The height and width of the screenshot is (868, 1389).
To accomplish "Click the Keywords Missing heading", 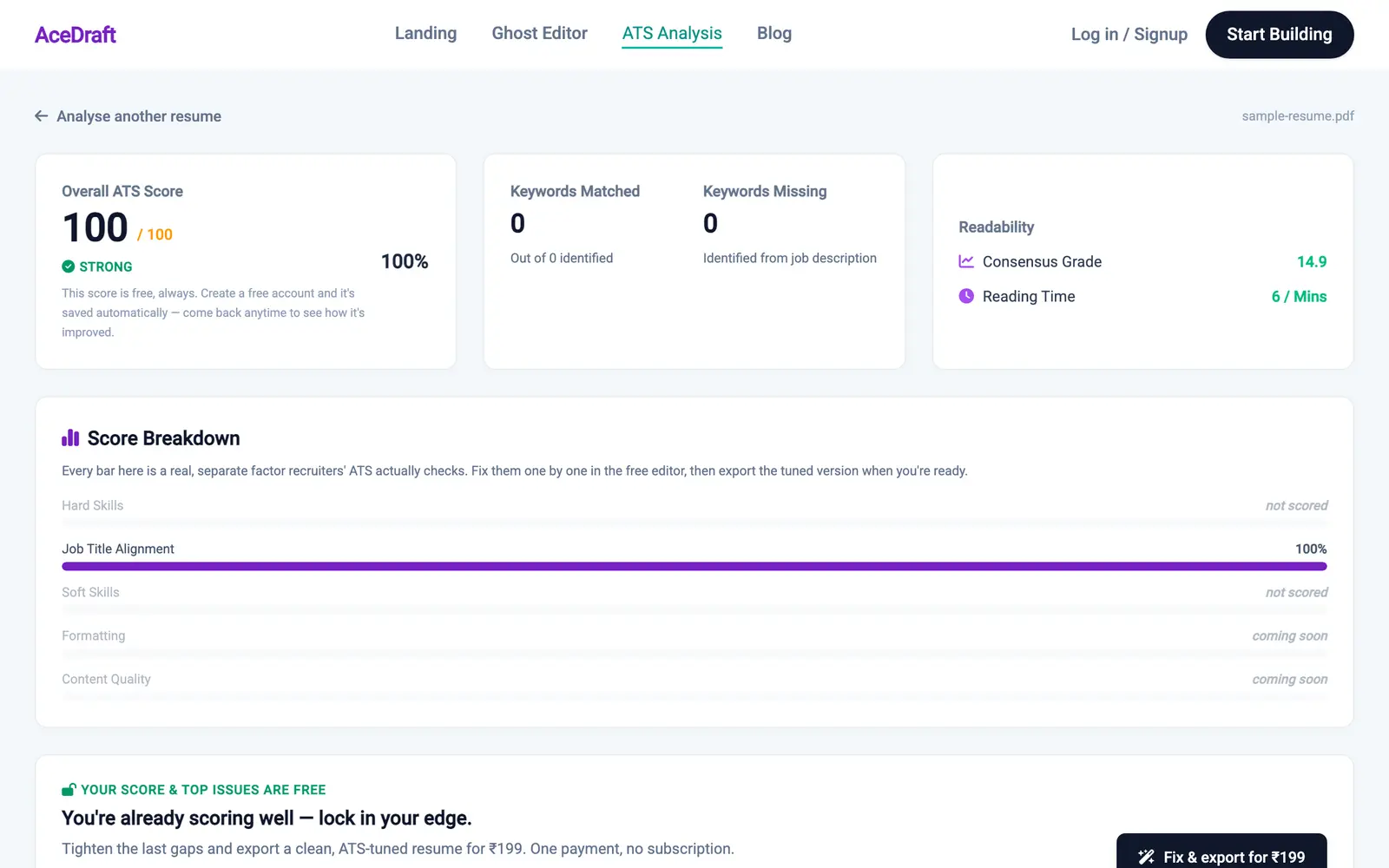I will tap(765, 191).
